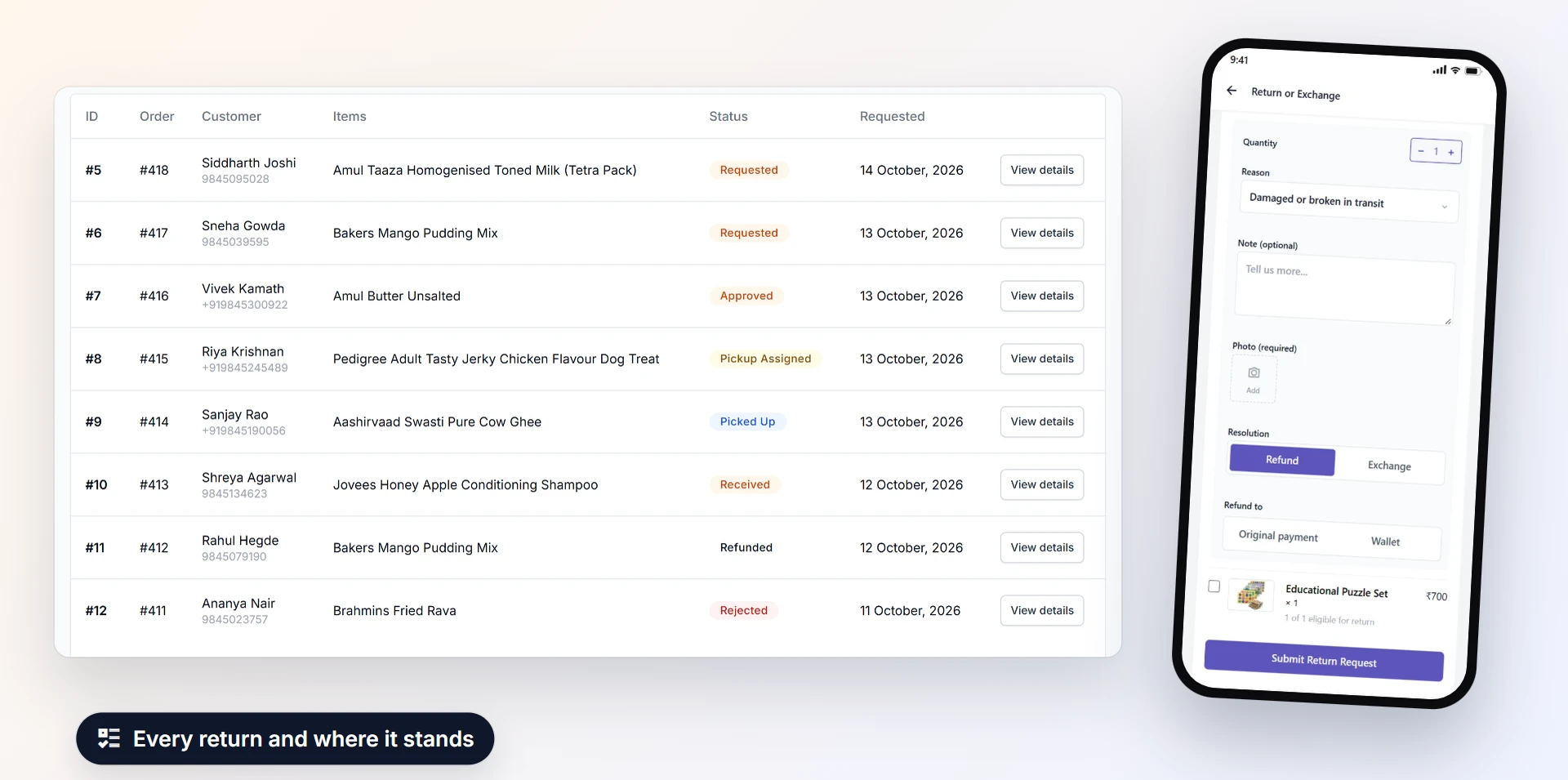Image resolution: width=1568 pixels, height=780 pixels.
Task: Open the Reason dropdown showing Damaged or broken
Action: coord(1348,202)
